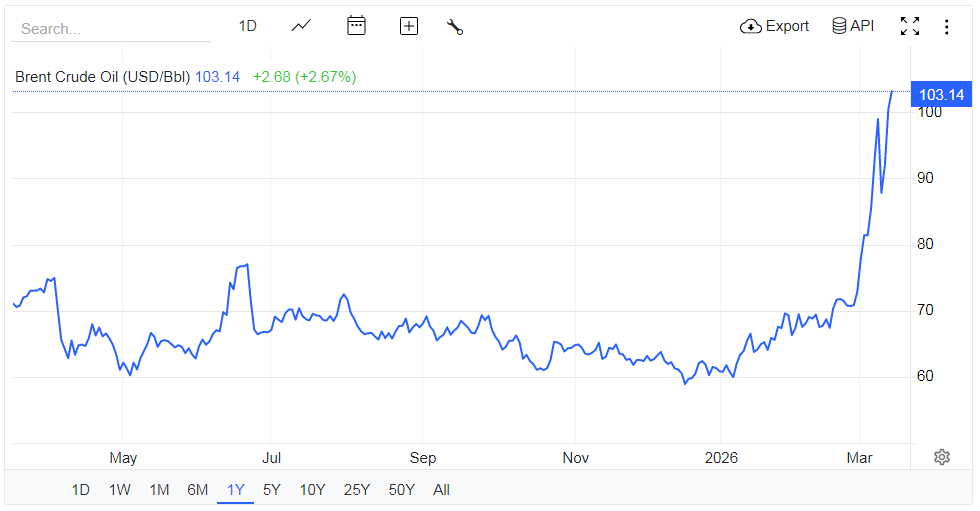Screen dimensions: 980x511
Task: Switch to the 10Y range
Action: click(312, 489)
